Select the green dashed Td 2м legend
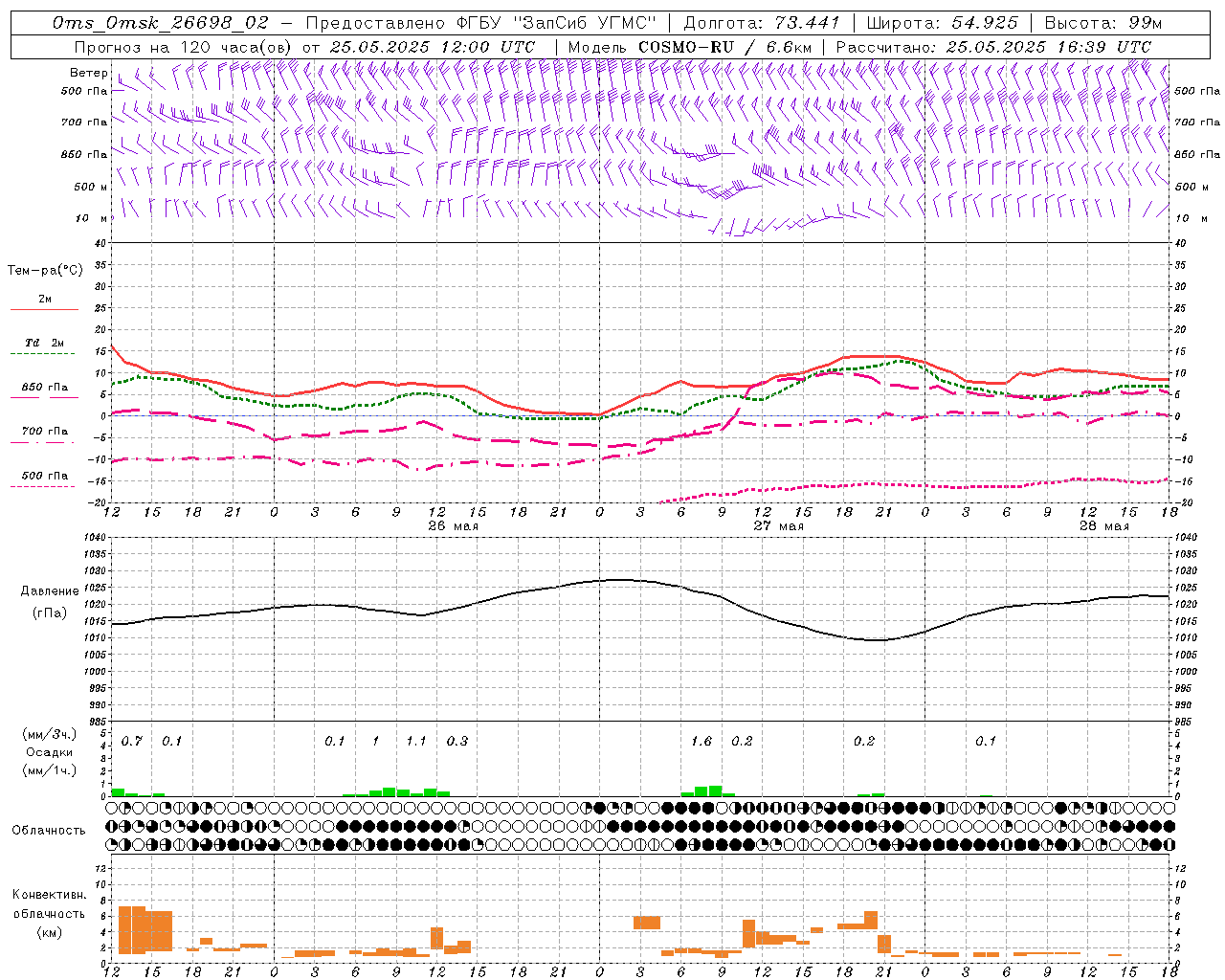This screenshot has width=1225, height=980. [x=44, y=347]
